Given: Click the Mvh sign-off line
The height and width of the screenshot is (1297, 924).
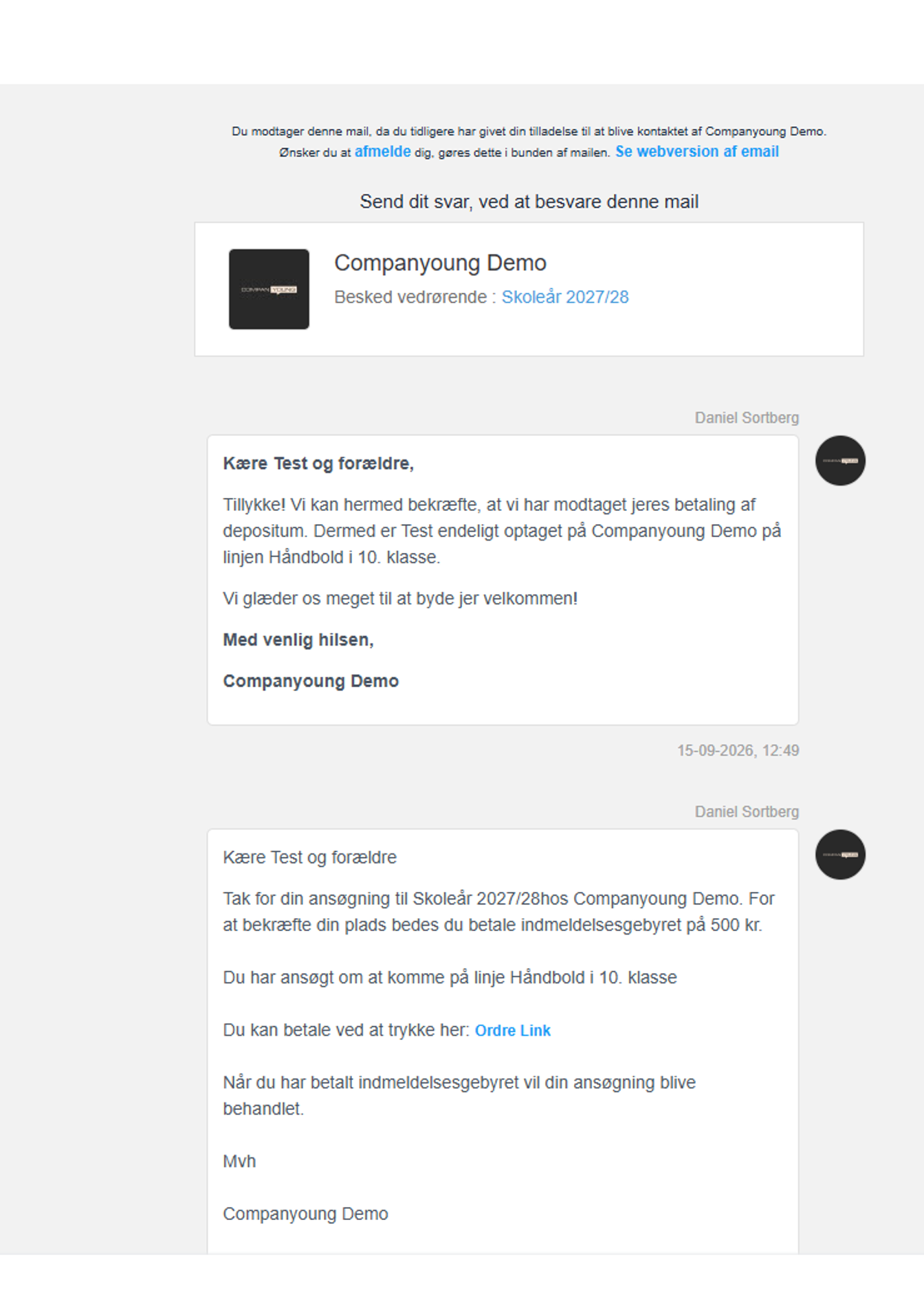Looking at the screenshot, I should point(239,1162).
